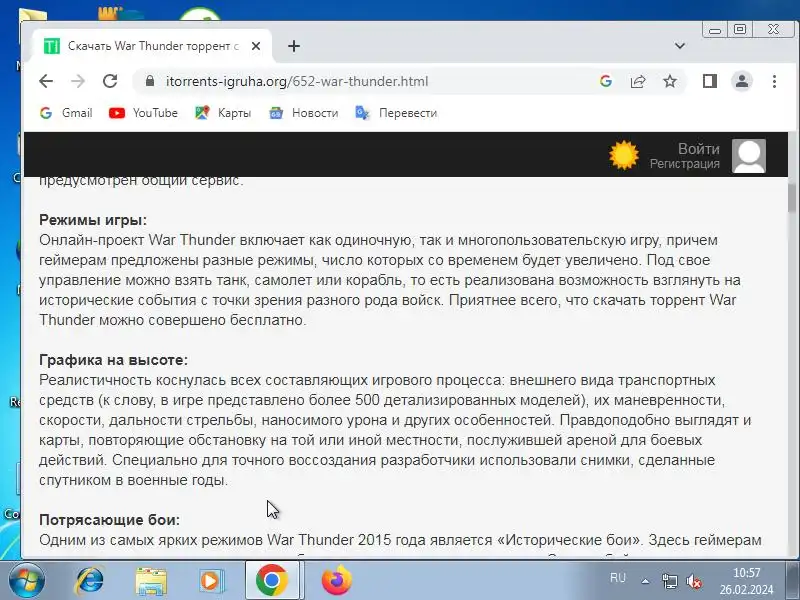Open the Chrome three-dot menu
Viewport: 800px width, 600px height.
pyautogui.click(x=774, y=81)
